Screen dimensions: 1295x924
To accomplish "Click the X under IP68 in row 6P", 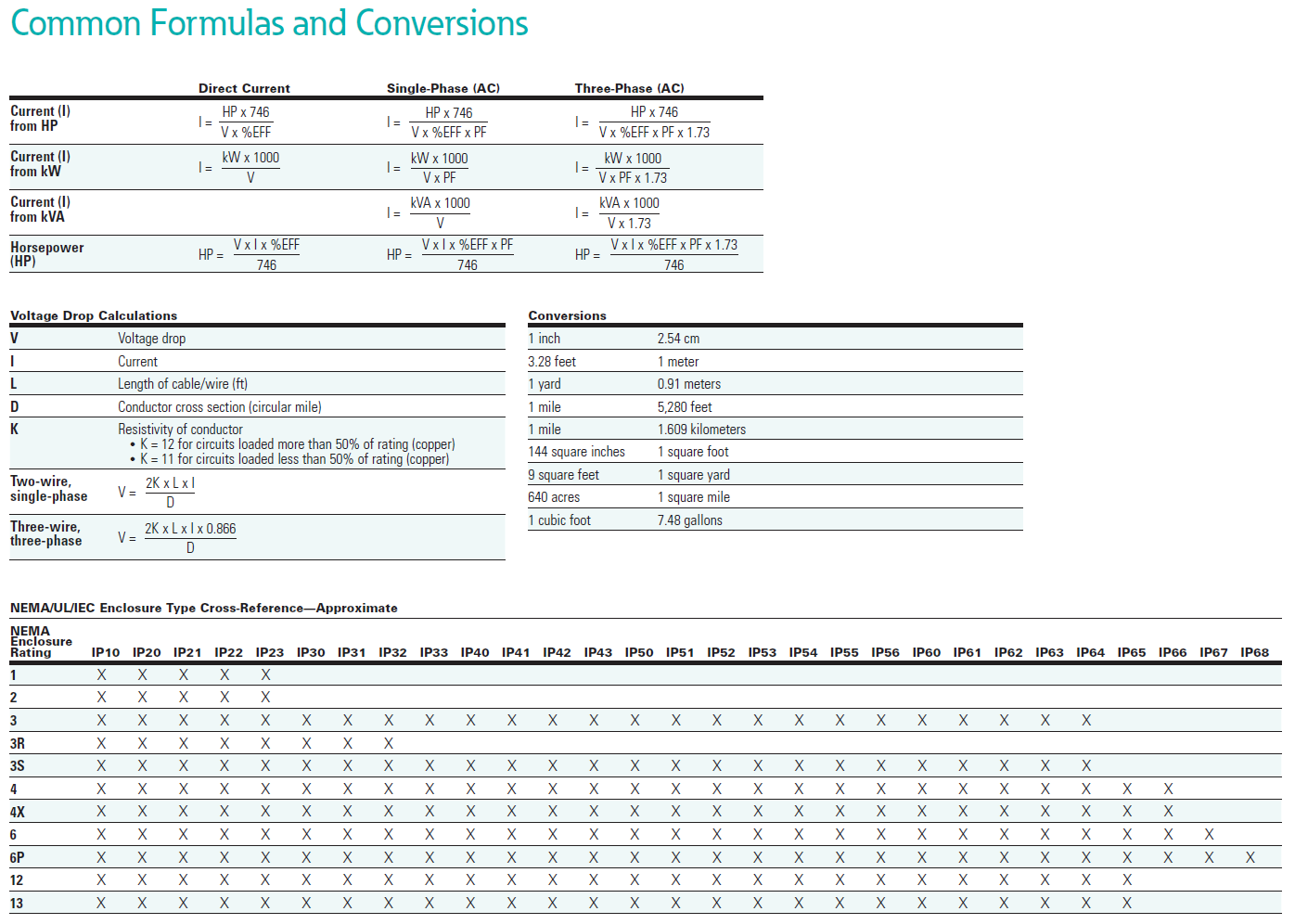I will [1250, 858].
